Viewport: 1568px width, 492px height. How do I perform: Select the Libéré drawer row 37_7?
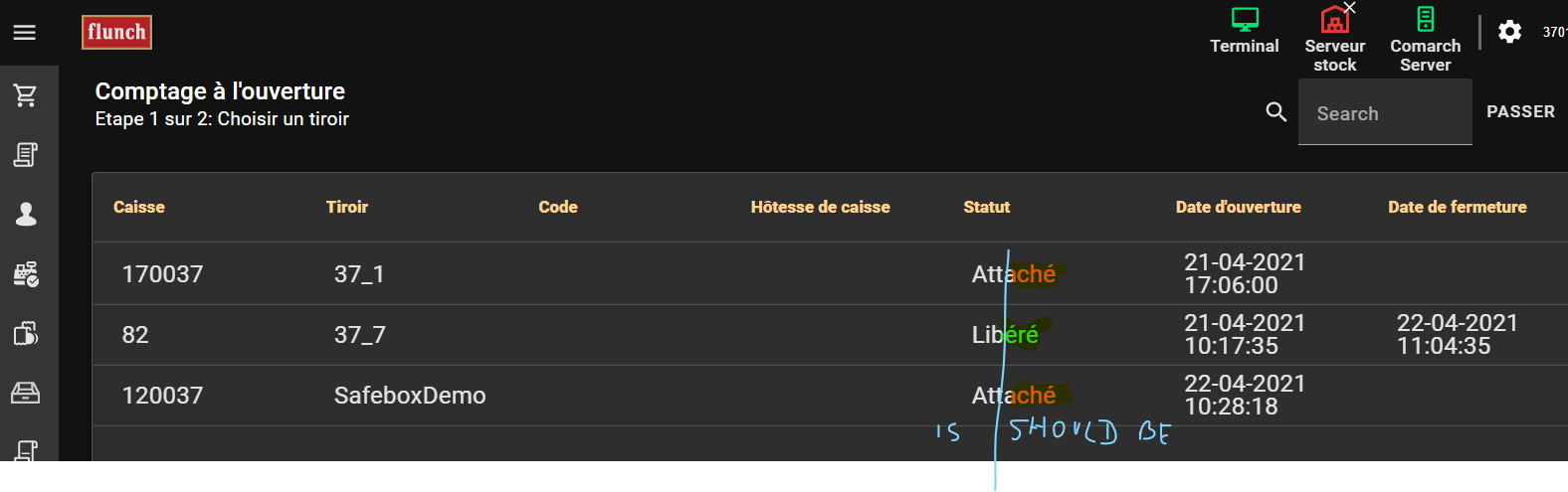point(359,335)
